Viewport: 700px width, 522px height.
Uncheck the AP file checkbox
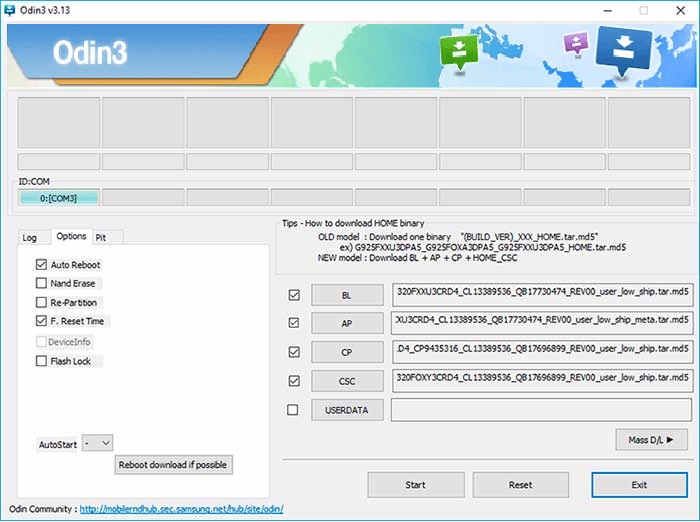point(294,323)
